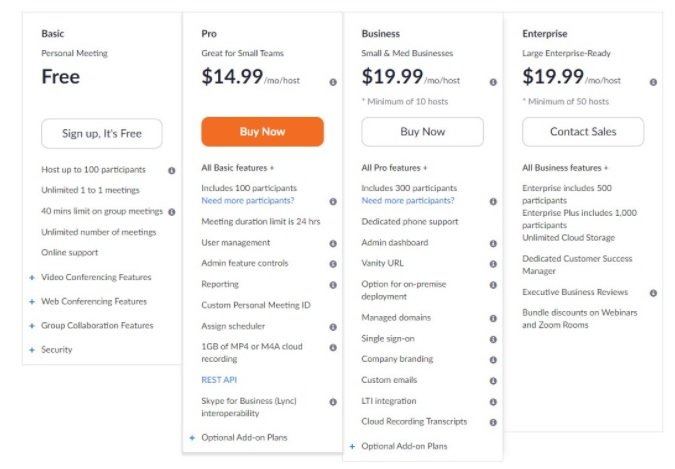Click info icon next to Executive Business Reviews
This screenshot has width=675, height=469.
pos(653,293)
